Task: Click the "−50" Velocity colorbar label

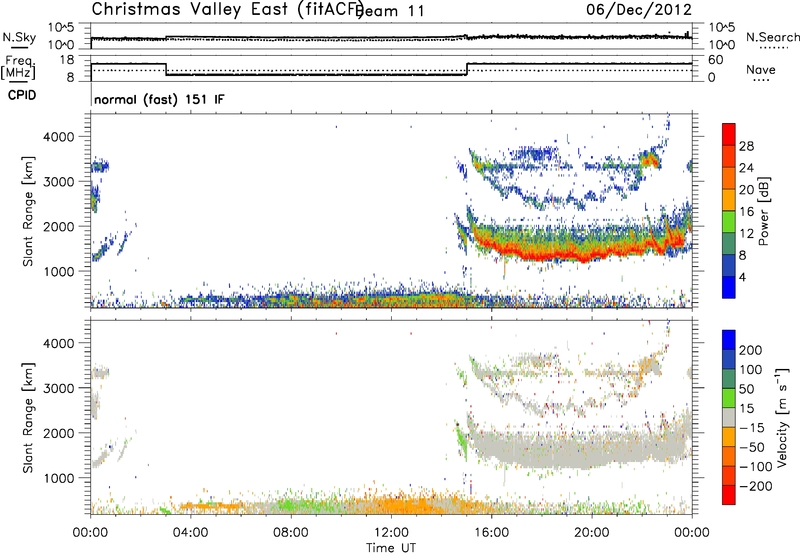Action: pyautogui.click(x=752, y=447)
